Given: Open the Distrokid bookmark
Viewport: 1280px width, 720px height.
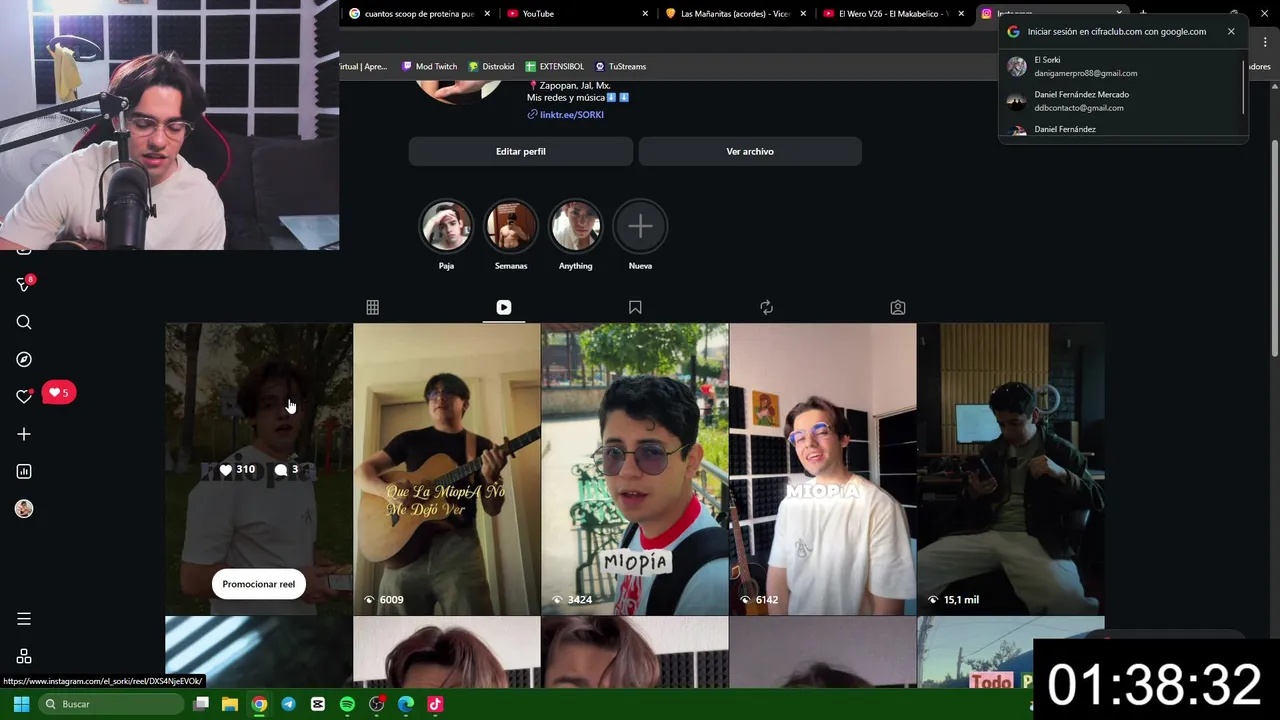Looking at the screenshot, I should tap(491, 67).
